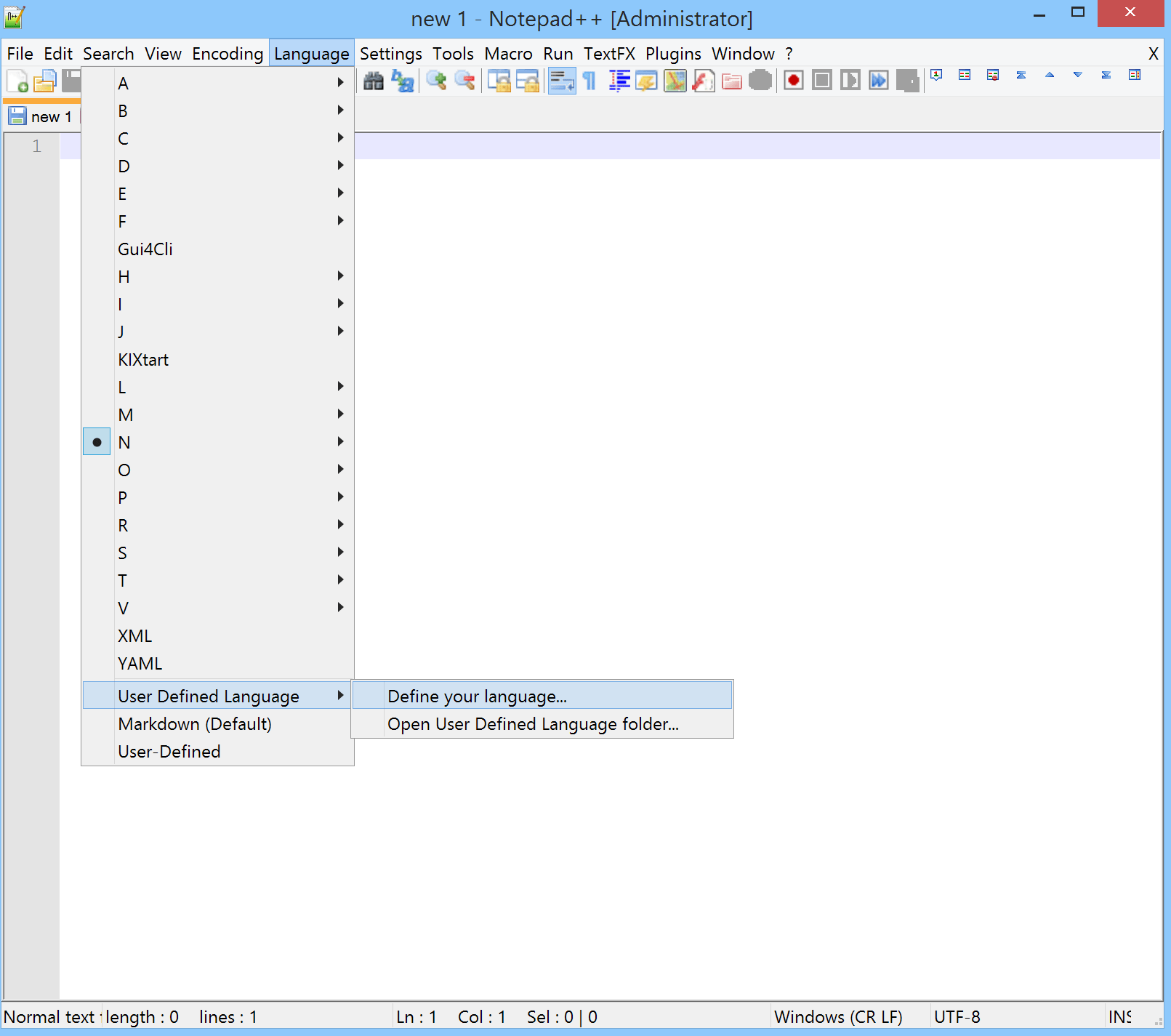
Task: Run macro multiple times with fast-forward icon
Action: [x=878, y=81]
